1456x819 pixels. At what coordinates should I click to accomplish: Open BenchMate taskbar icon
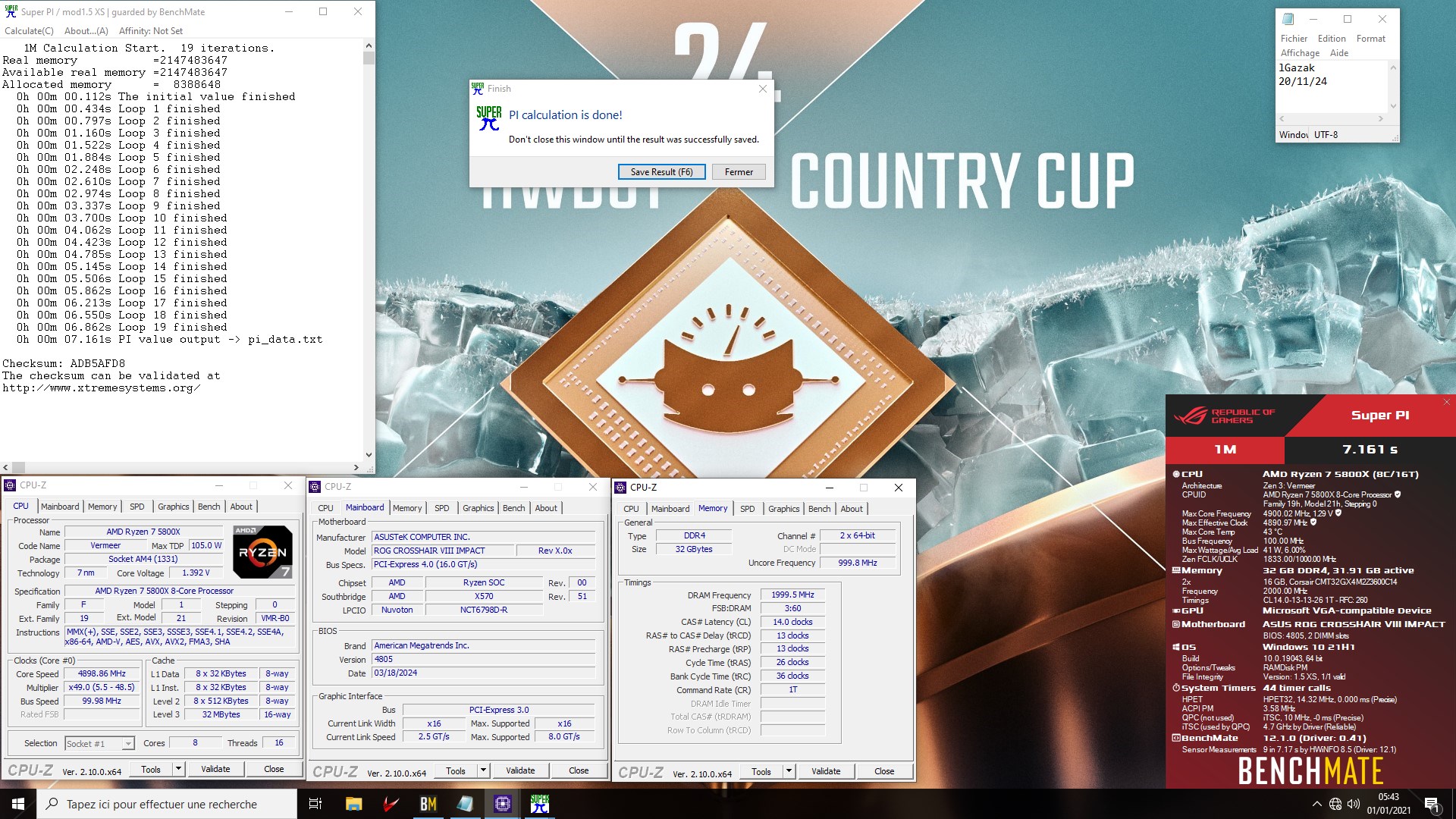point(428,804)
